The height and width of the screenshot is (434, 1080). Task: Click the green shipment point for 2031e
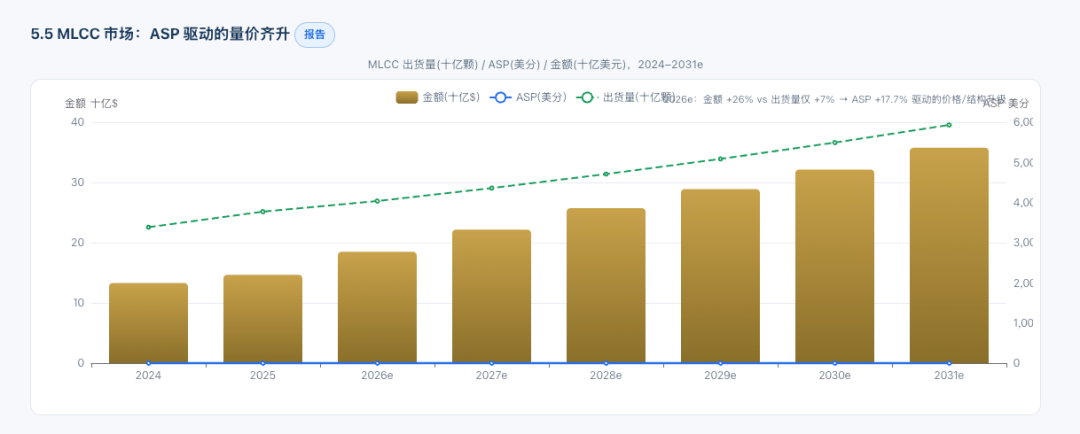tap(949, 125)
